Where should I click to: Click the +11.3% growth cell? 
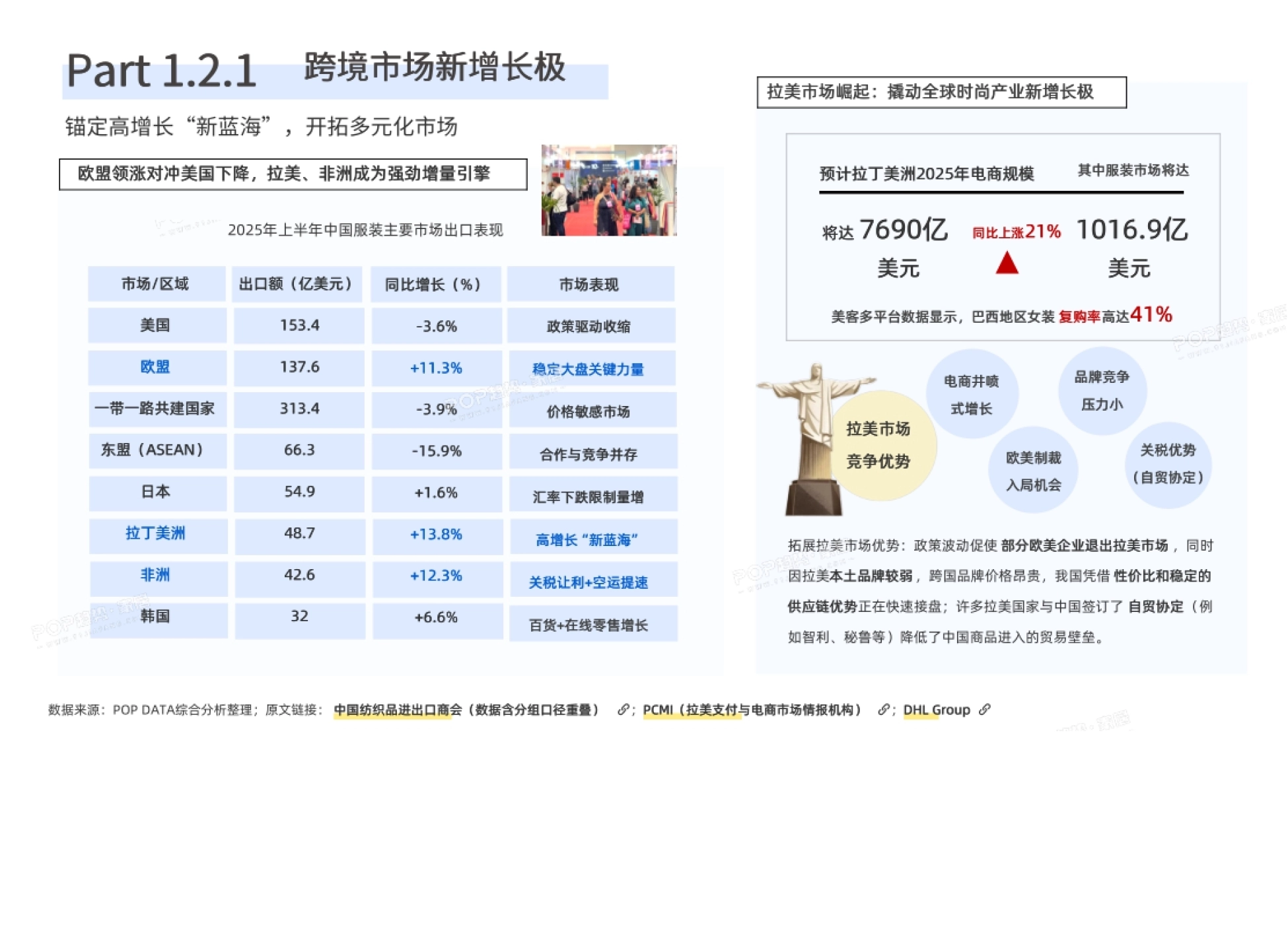[x=437, y=368]
